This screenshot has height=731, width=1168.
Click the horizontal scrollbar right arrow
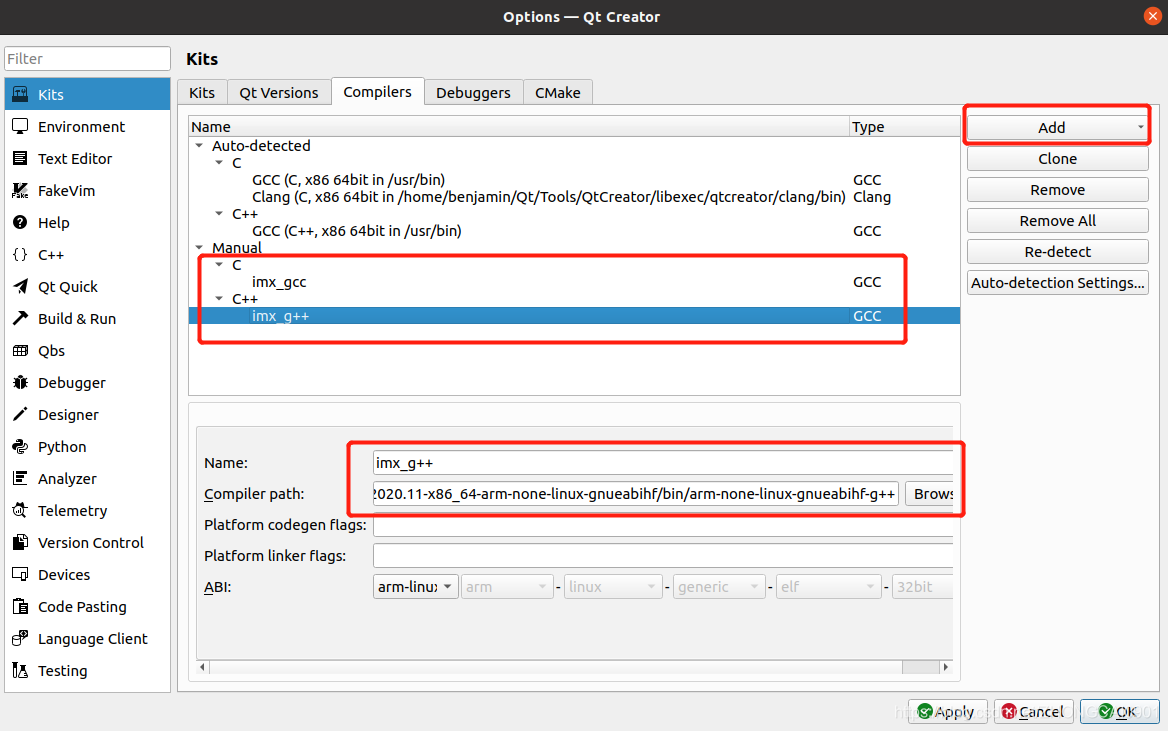point(946,667)
